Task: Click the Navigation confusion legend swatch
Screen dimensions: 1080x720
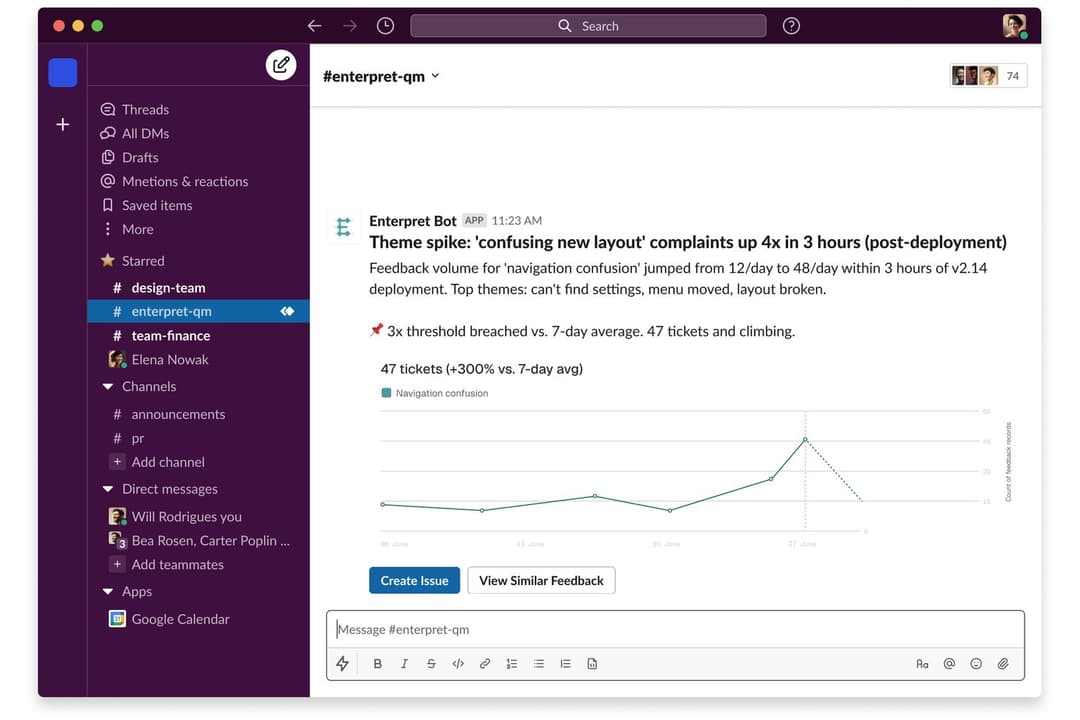Action: [x=386, y=393]
